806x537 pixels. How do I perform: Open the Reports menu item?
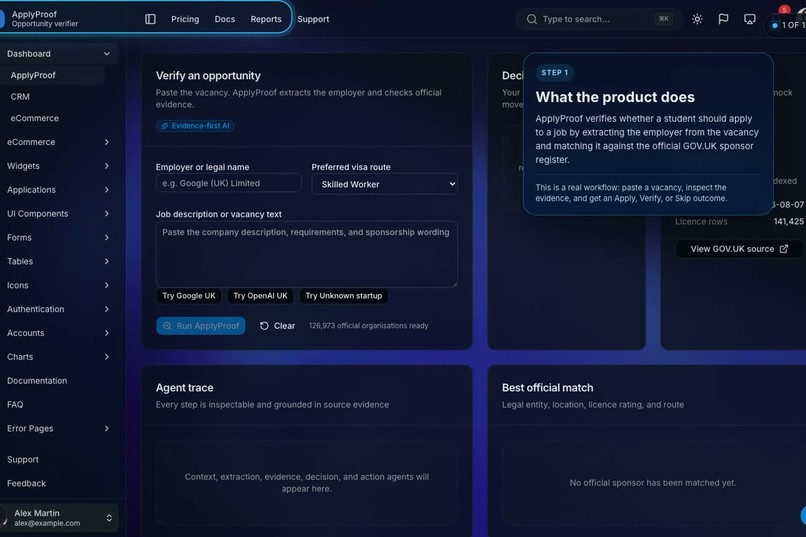(x=266, y=19)
